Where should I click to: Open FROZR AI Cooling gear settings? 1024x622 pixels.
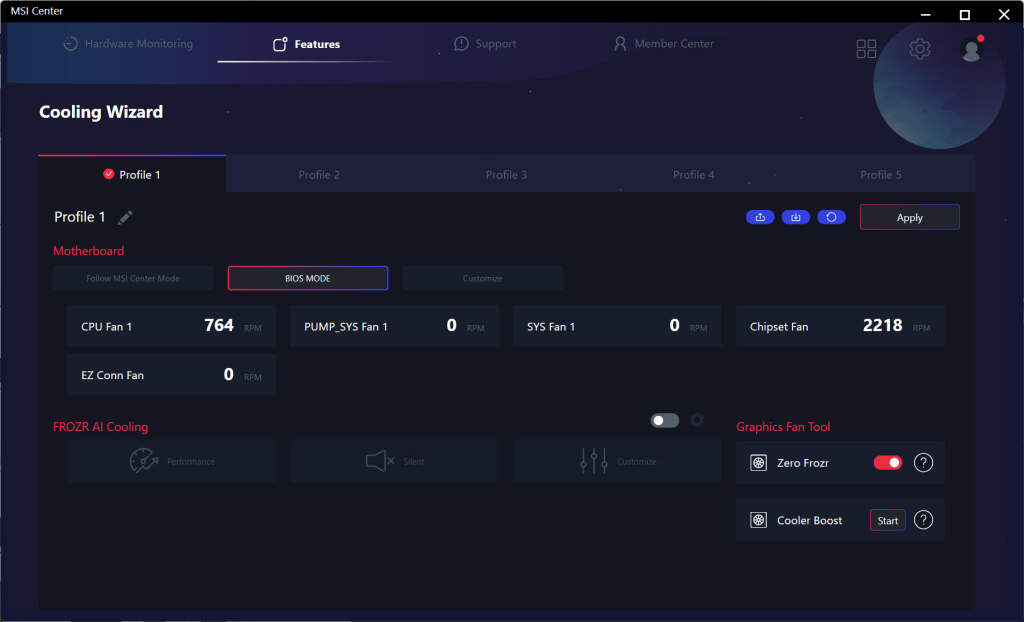(697, 420)
